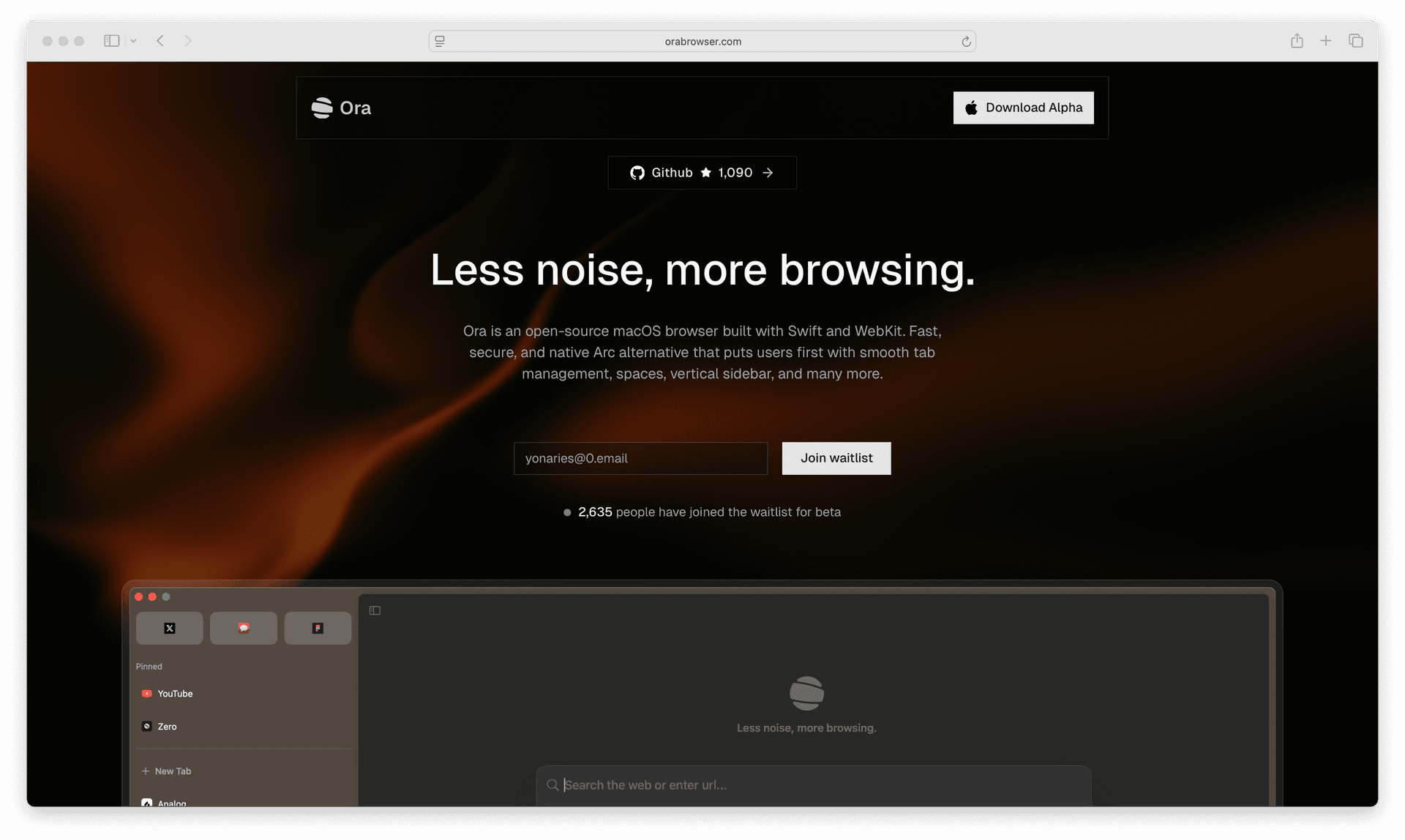The height and width of the screenshot is (840, 1405).
Task: Open a new tab with plus icon
Action: click(1325, 41)
